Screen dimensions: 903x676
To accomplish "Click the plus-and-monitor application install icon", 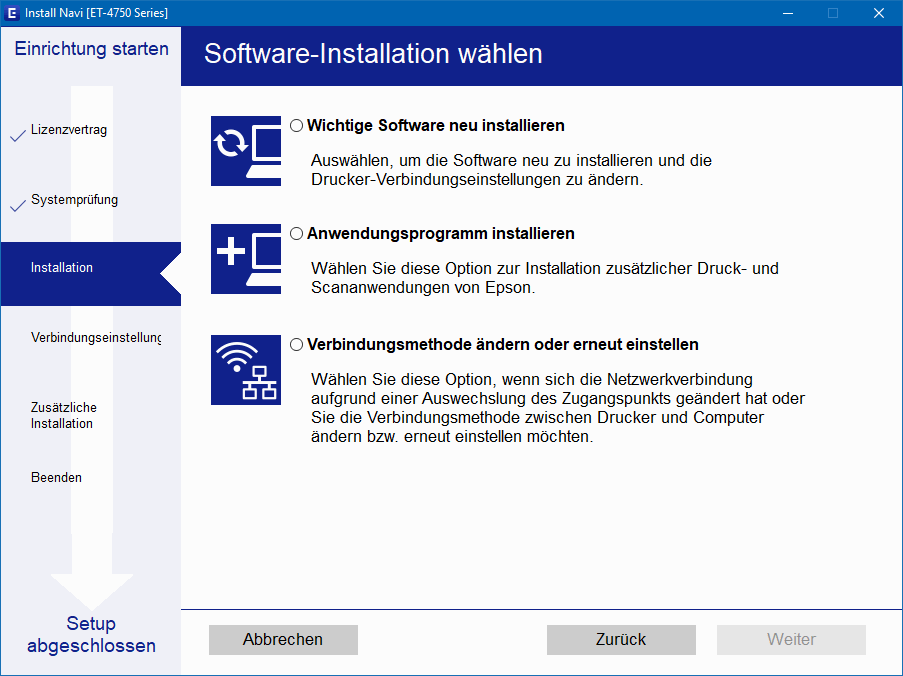I will click(x=246, y=259).
